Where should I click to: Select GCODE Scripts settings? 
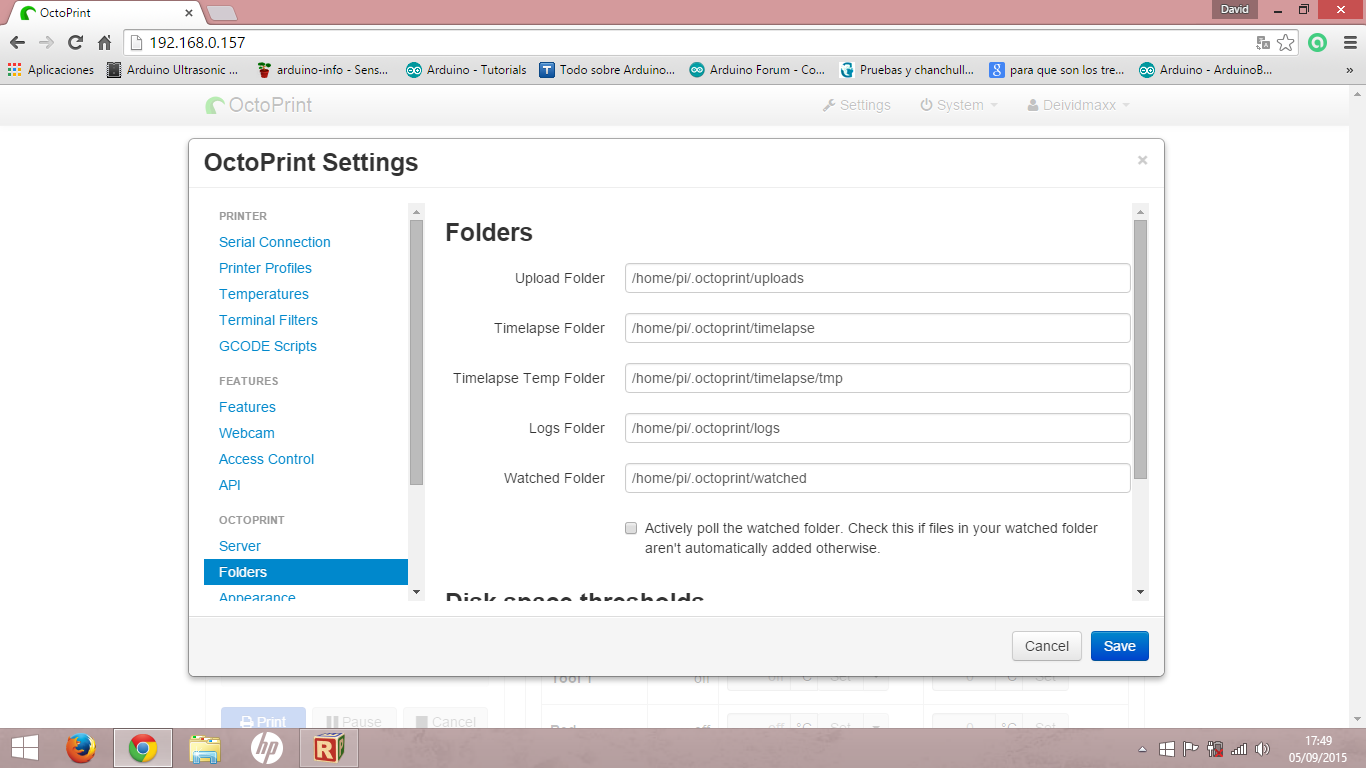pyautogui.click(x=268, y=346)
